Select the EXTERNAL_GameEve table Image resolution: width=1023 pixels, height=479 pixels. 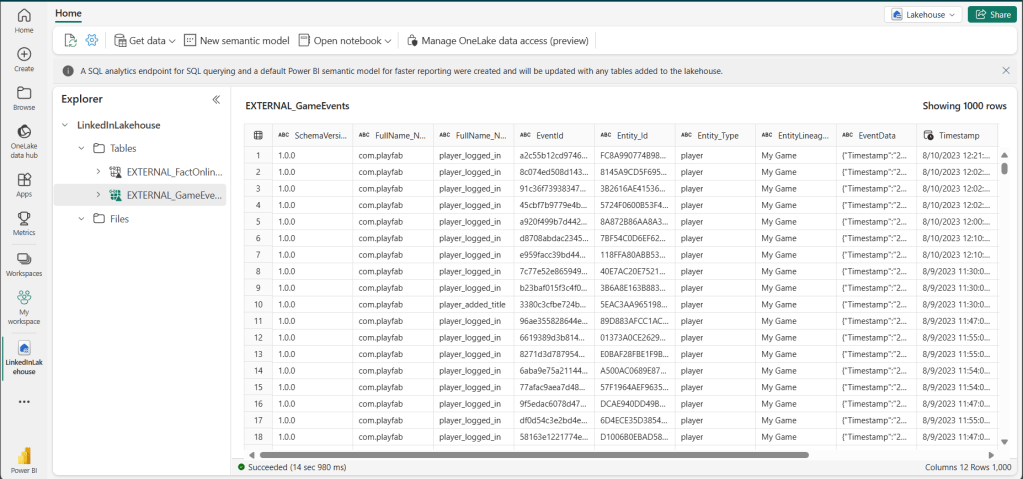tap(166, 195)
